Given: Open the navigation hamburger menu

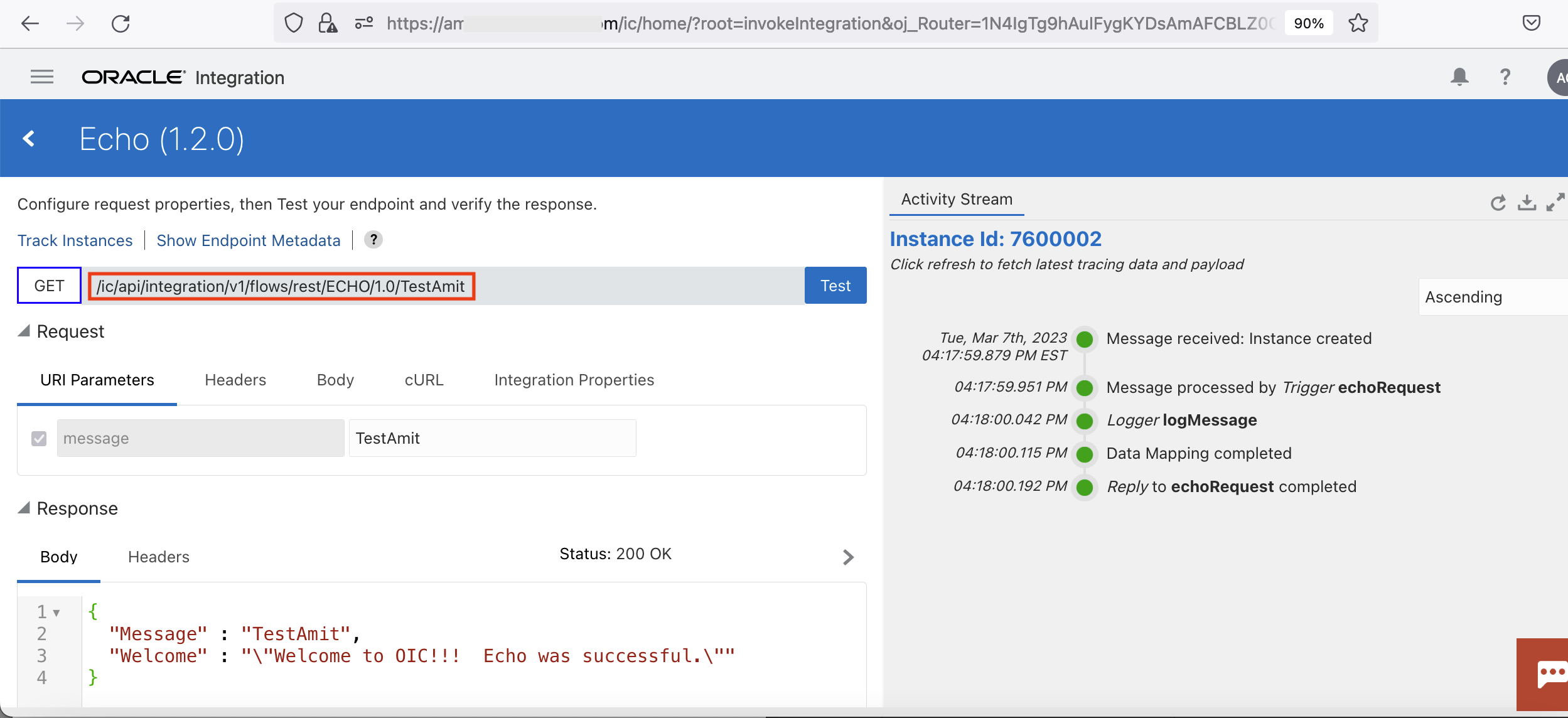Looking at the screenshot, I should 41,77.
